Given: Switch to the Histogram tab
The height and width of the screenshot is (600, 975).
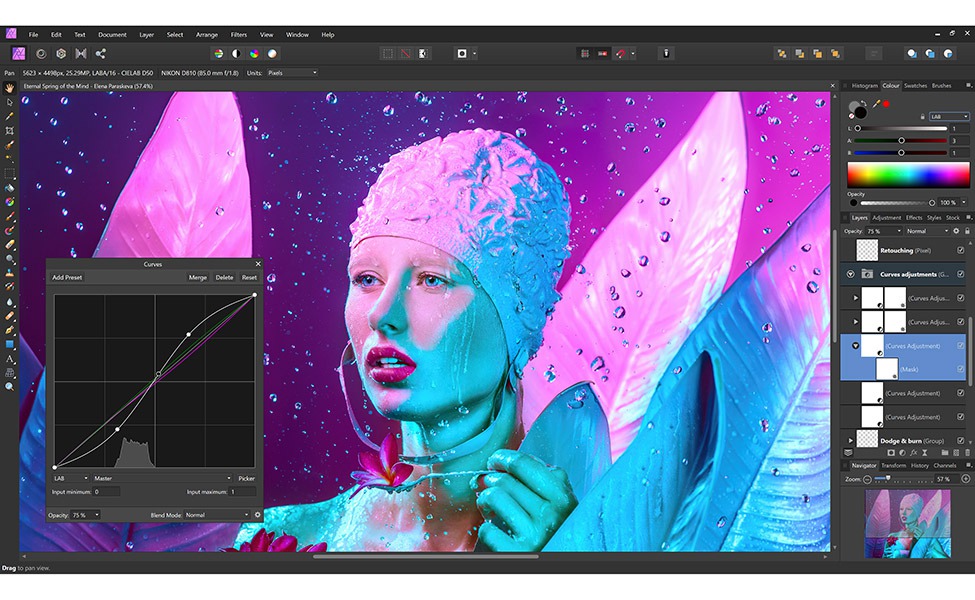Looking at the screenshot, I should (864, 86).
